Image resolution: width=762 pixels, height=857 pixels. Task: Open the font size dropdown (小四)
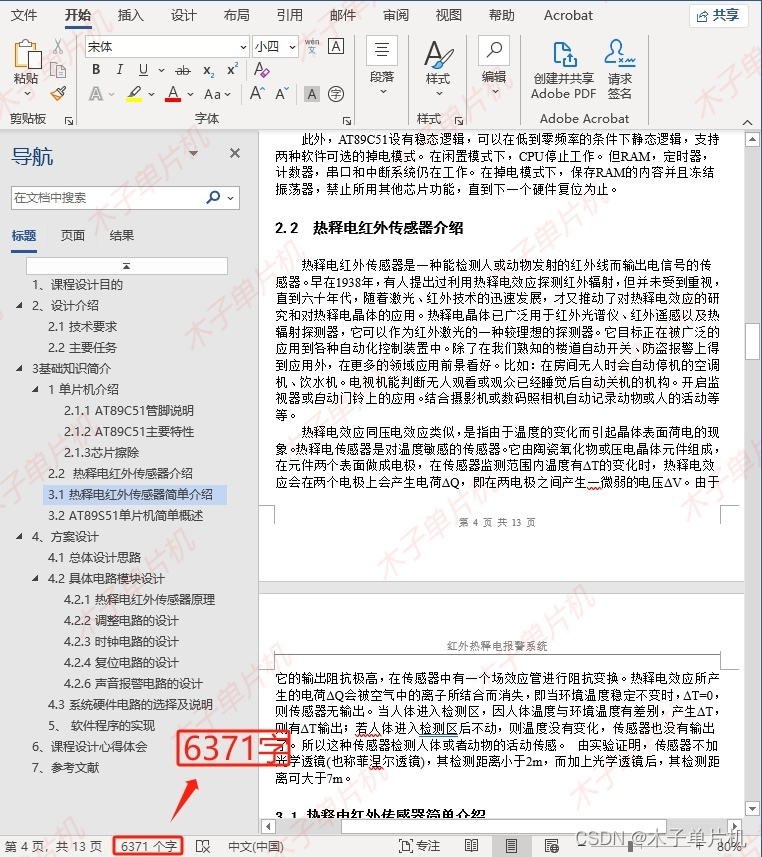click(x=292, y=47)
